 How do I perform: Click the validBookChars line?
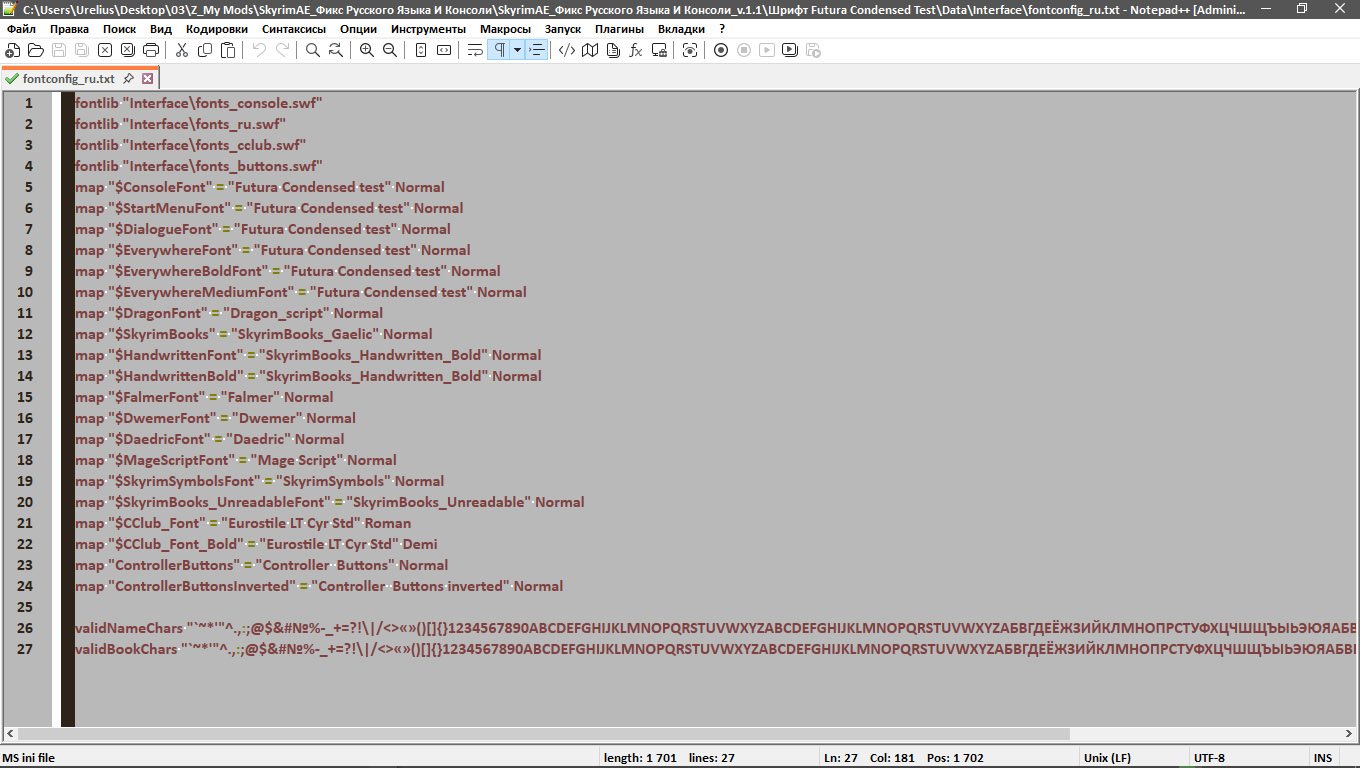(717, 649)
